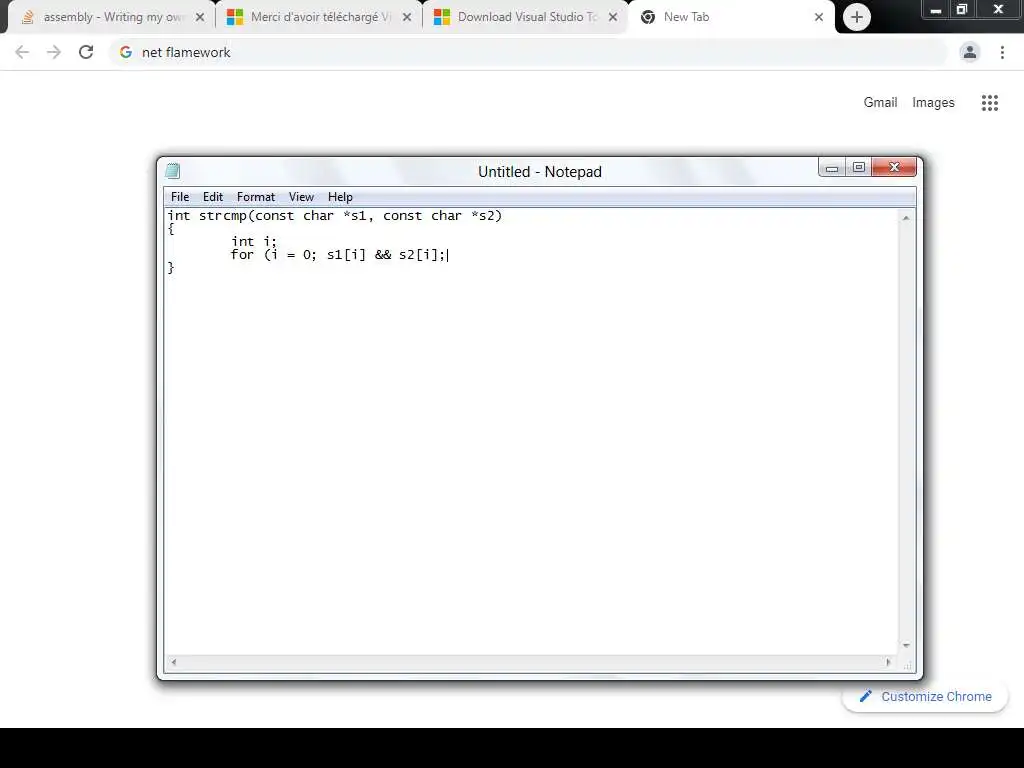Open the Chrome profile avatar
Image resolution: width=1024 pixels, height=768 pixels.
(970, 52)
